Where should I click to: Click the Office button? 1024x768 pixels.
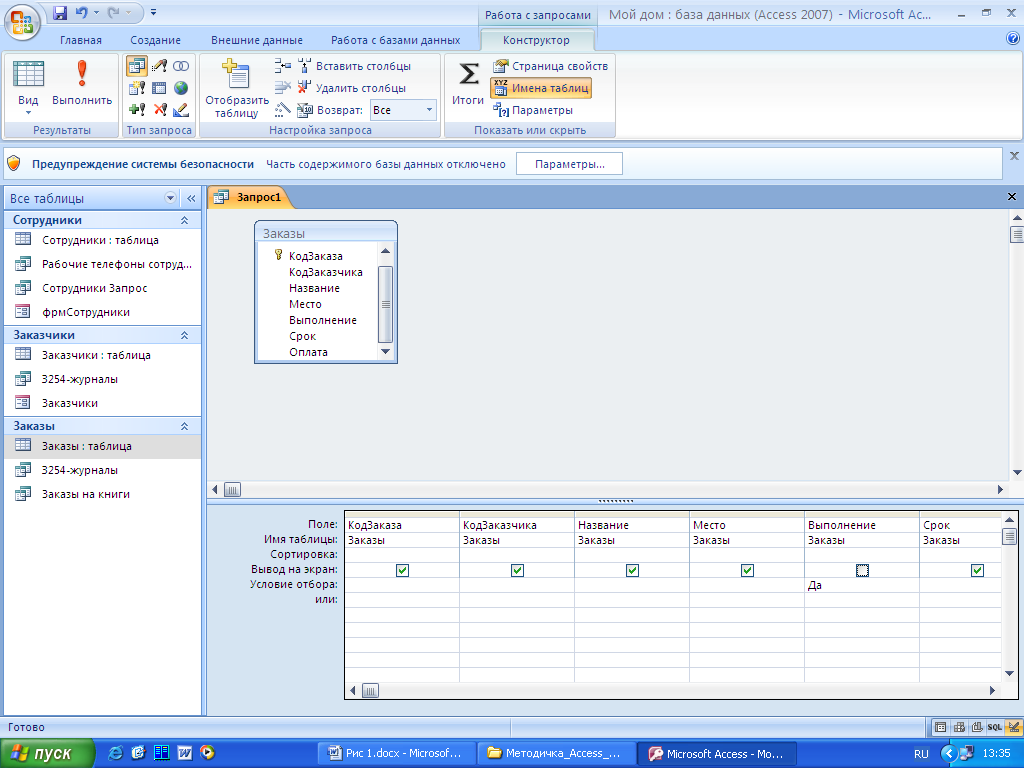[22, 22]
